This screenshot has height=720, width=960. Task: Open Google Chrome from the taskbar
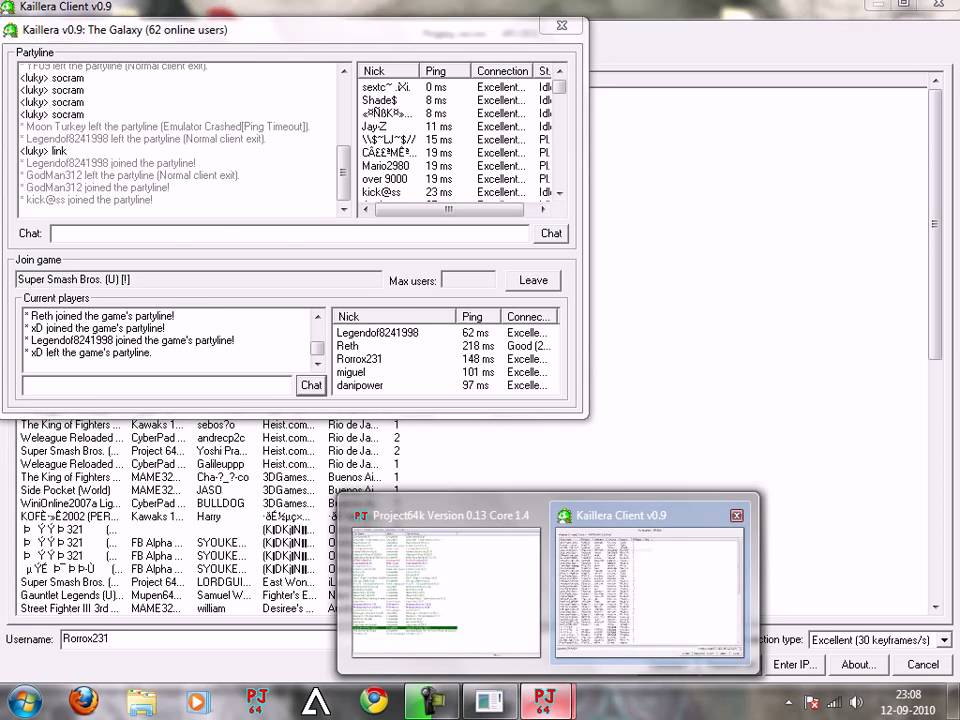[374, 702]
